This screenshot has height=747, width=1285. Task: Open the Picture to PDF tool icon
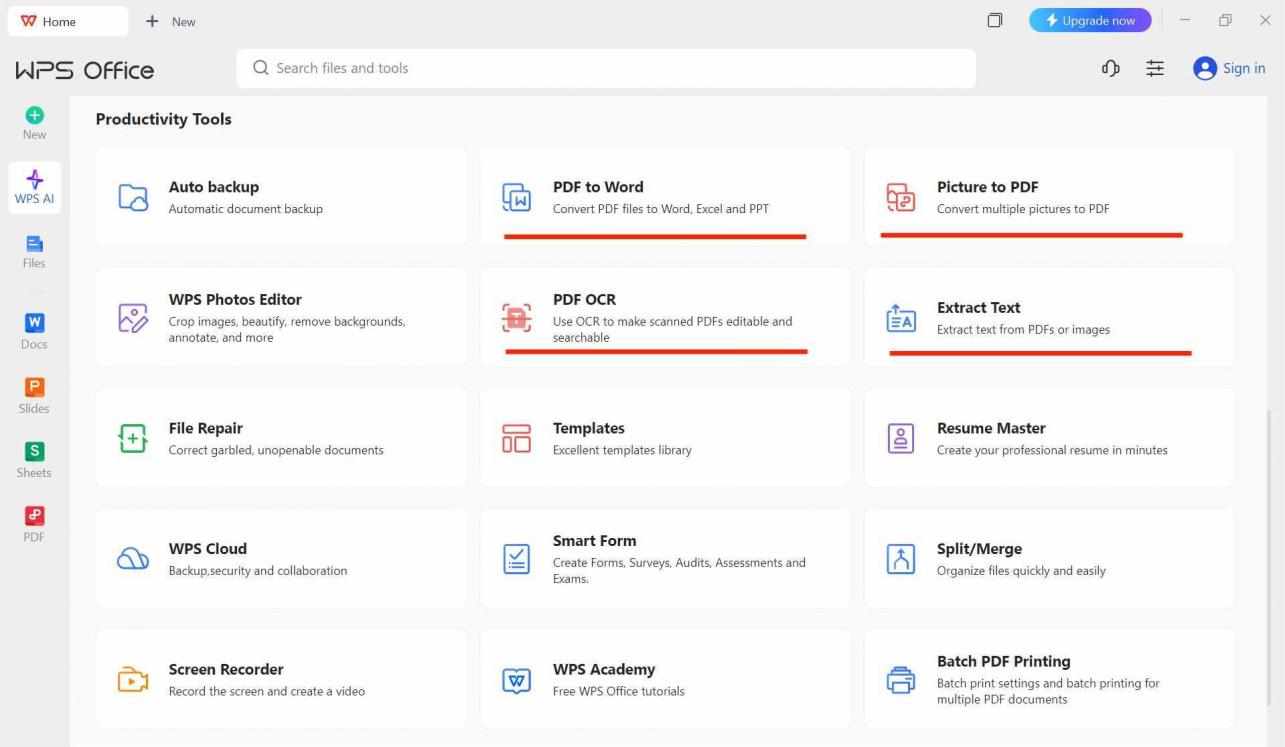[x=900, y=197]
